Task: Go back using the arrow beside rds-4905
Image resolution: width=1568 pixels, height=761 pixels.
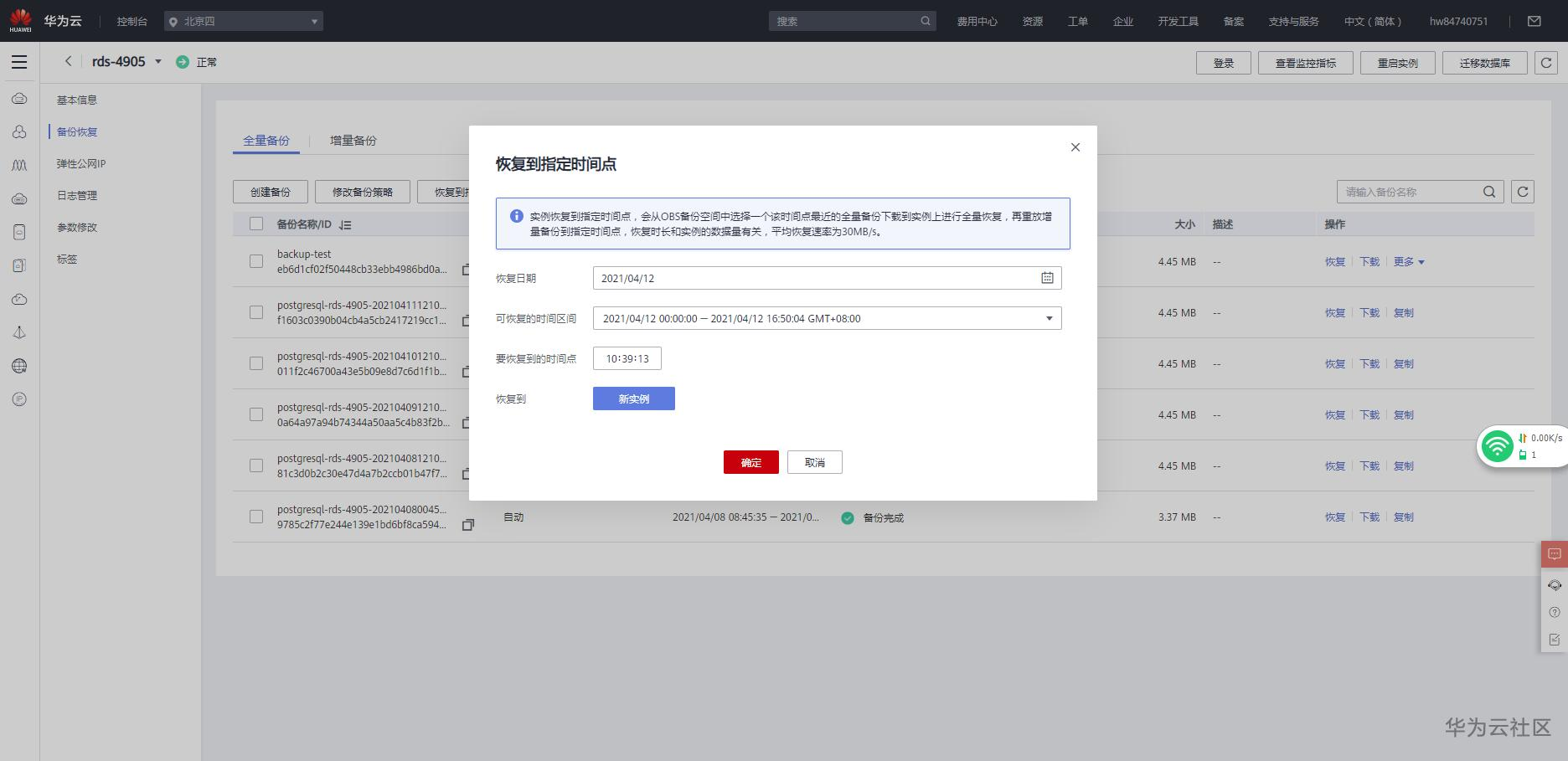Action: pyautogui.click(x=69, y=61)
